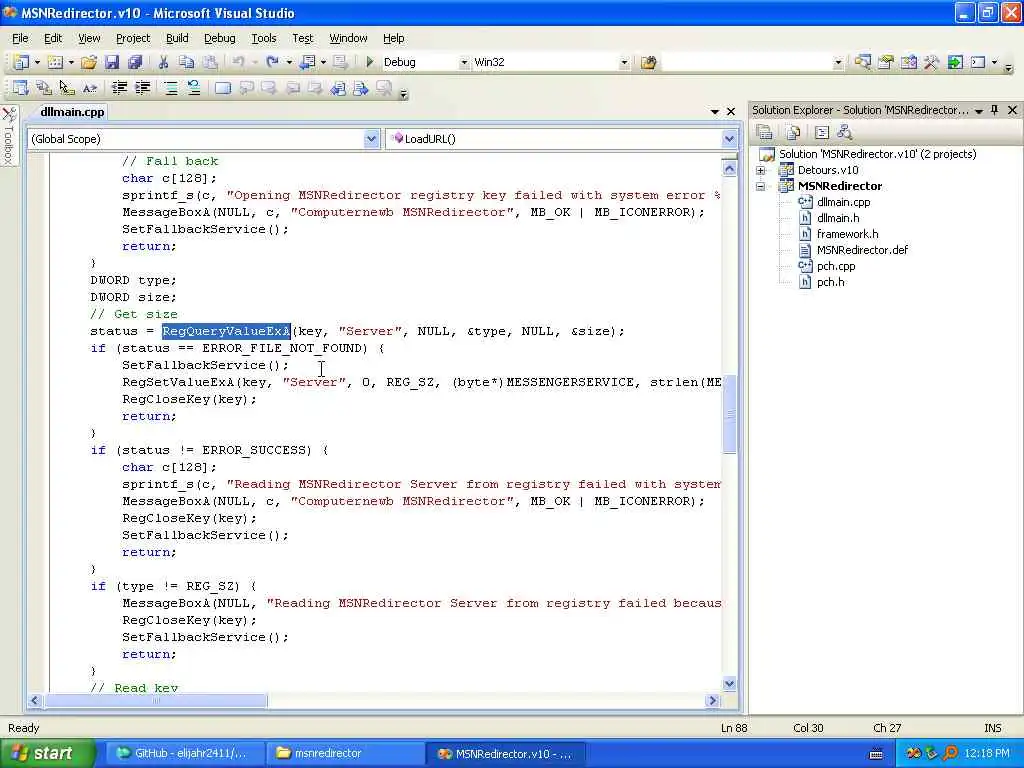Image resolution: width=1024 pixels, height=768 pixels.
Task: Click the Save All icon
Action: tap(135, 62)
